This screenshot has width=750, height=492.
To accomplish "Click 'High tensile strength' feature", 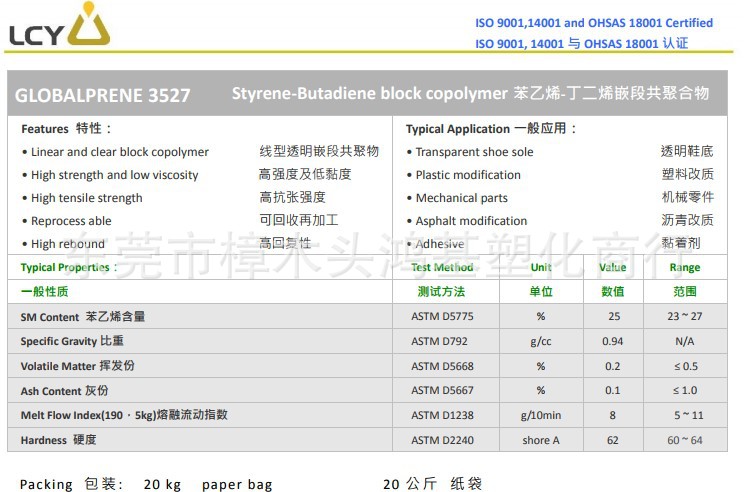I will coord(87,198).
